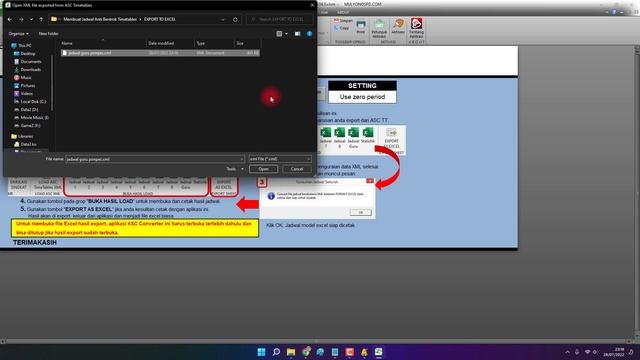This screenshot has height=360, width=640.
Task: Click Excel's horizontal scrollbar at the bottom
Action: point(316,341)
